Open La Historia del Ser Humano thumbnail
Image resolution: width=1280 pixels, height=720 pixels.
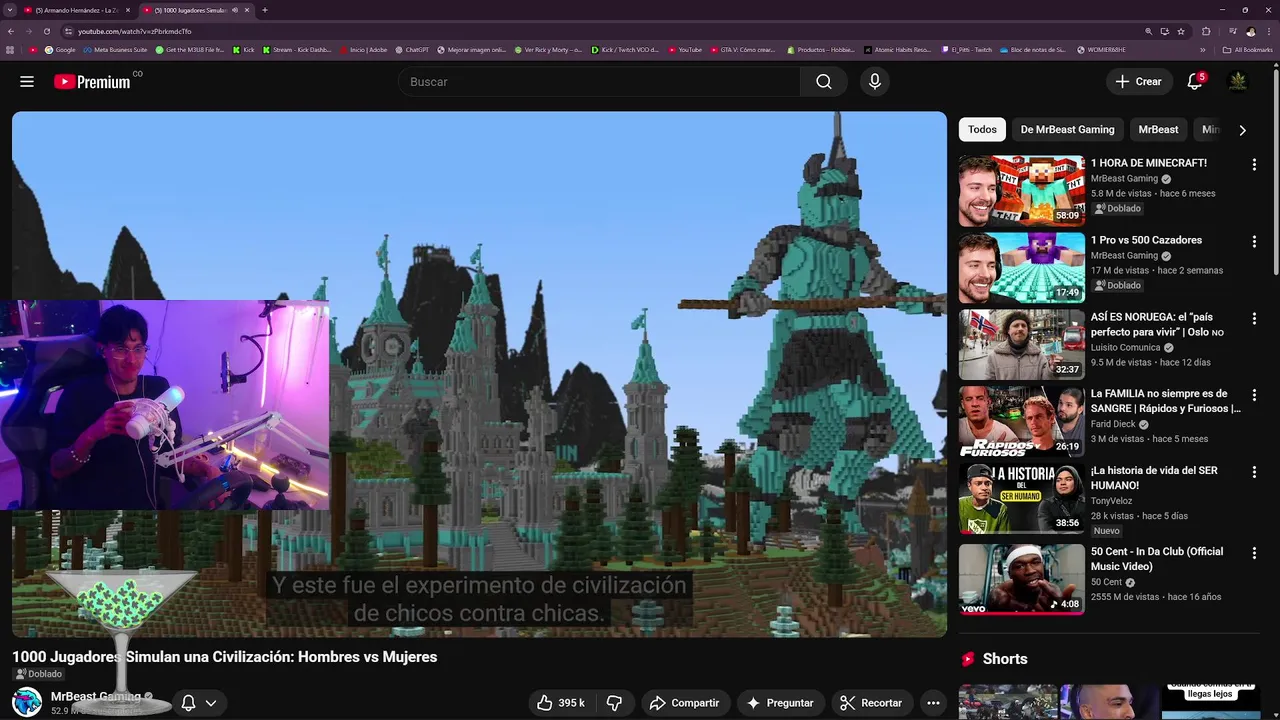1021,498
